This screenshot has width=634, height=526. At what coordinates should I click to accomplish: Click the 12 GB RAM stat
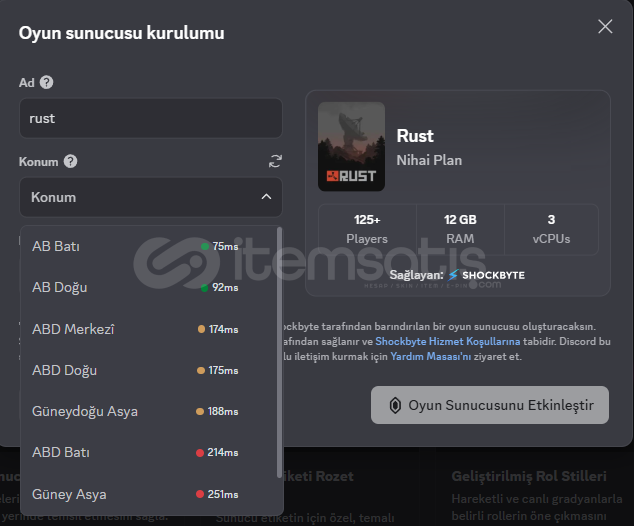(460, 229)
